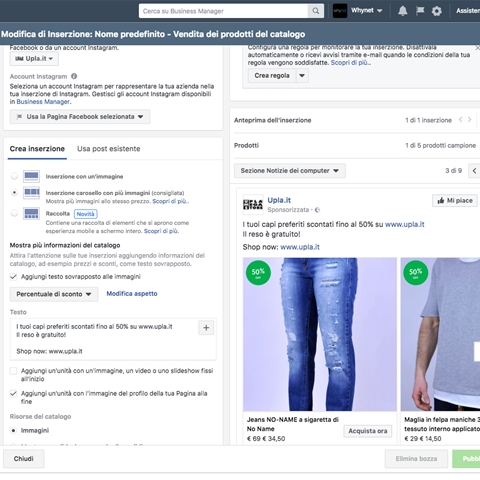Click Chiudi button
Image resolution: width=480 pixels, height=480 pixels.
[x=23, y=459]
